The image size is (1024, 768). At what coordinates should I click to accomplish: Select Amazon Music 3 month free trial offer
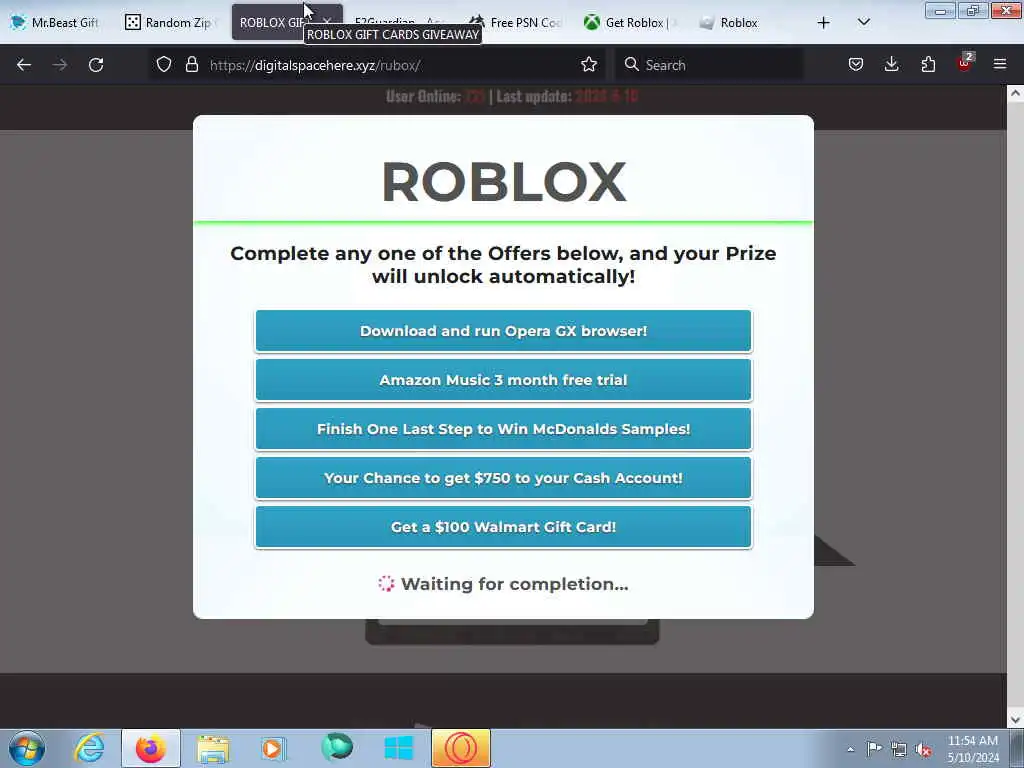[503, 380]
